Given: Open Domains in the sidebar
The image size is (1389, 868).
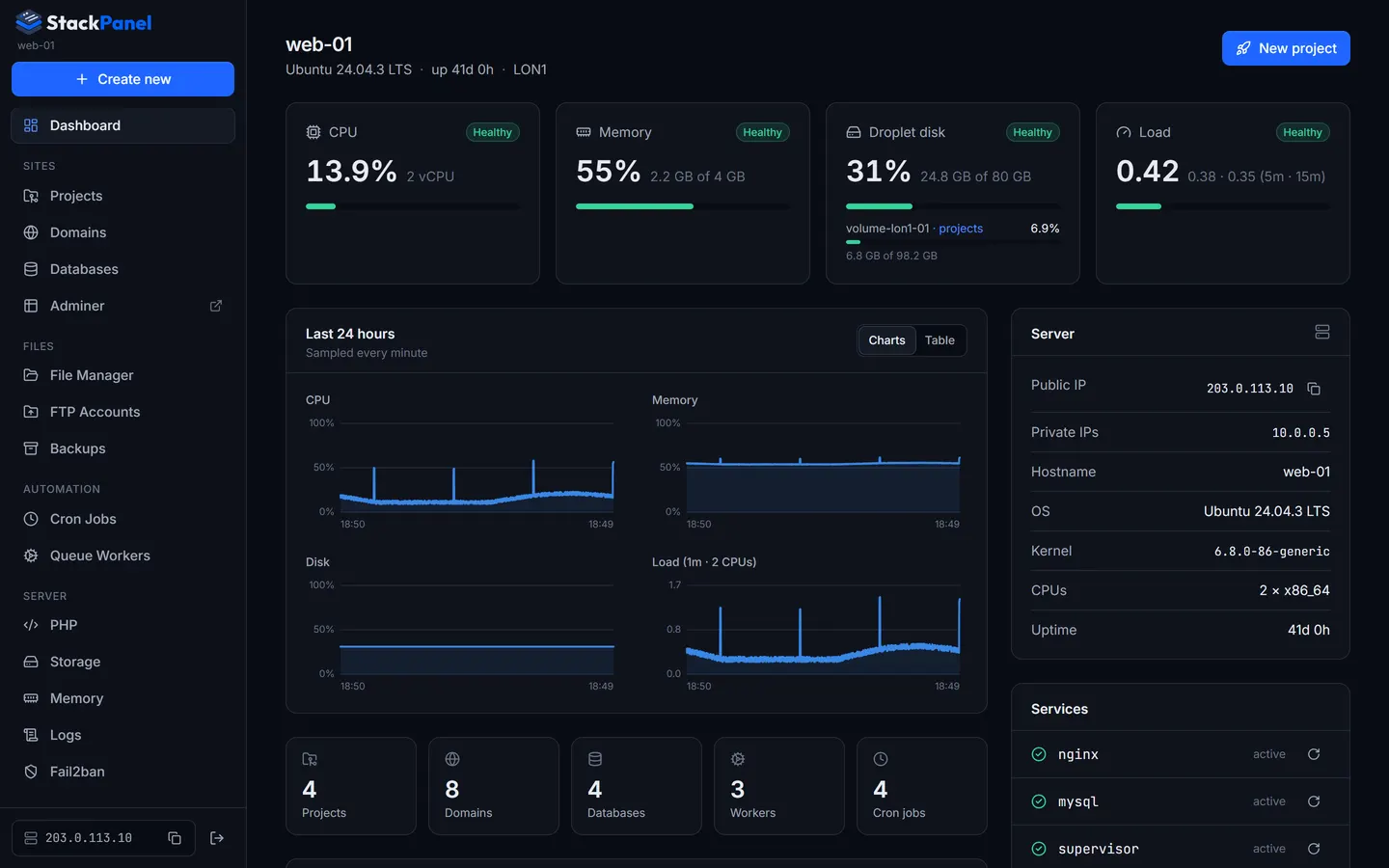Looking at the screenshot, I should pos(123,232).
